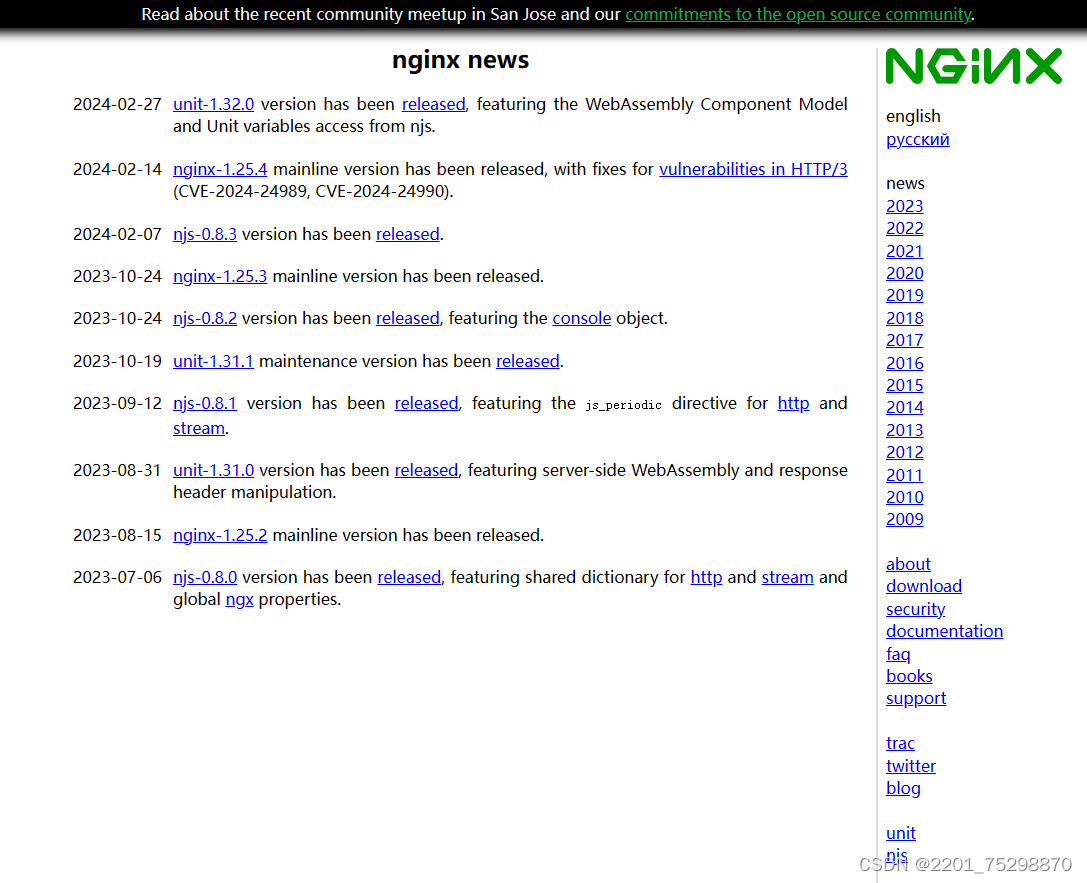Go to the about page

tap(908, 564)
